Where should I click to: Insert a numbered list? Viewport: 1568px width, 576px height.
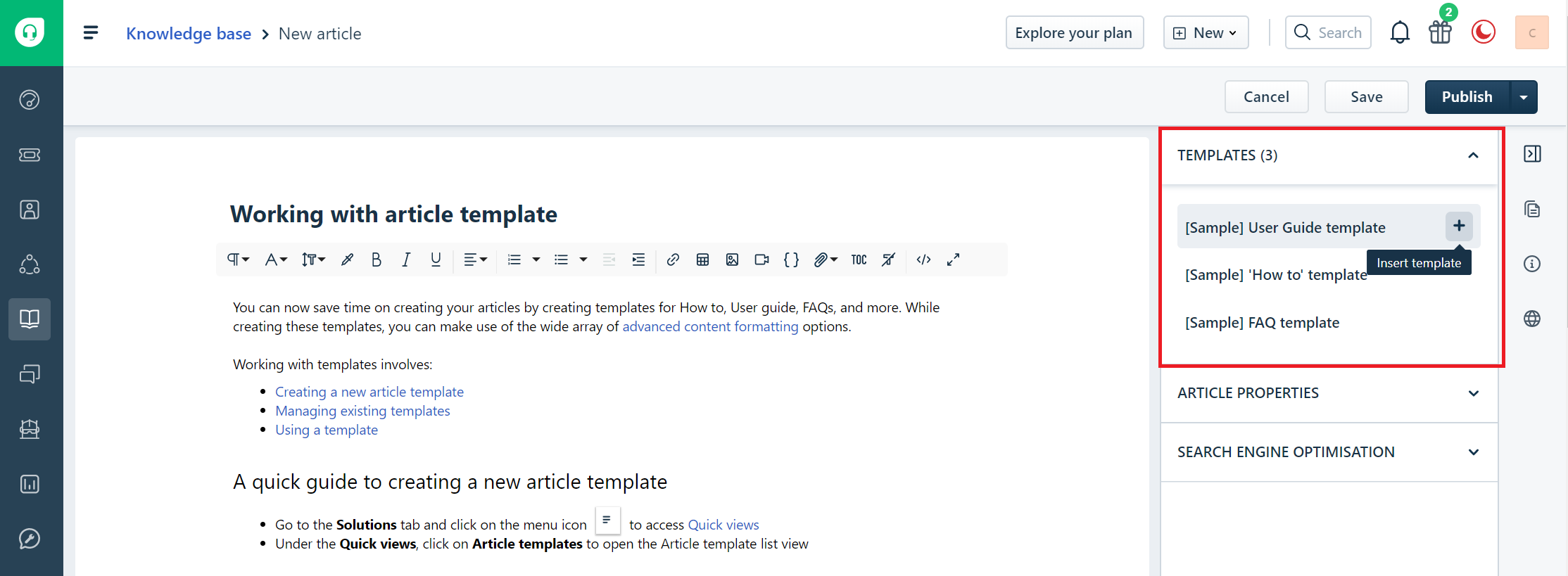[514, 260]
